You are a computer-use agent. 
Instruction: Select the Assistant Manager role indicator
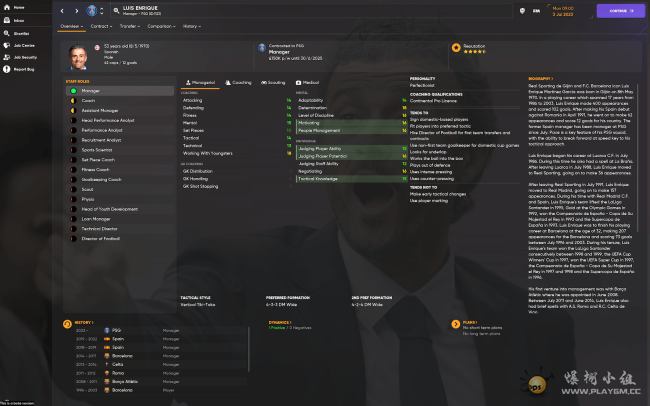(73, 111)
